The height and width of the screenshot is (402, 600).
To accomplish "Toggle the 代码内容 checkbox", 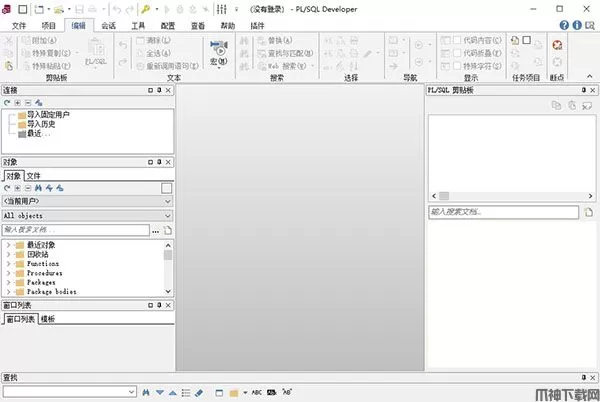I will (x=457, y=41).
